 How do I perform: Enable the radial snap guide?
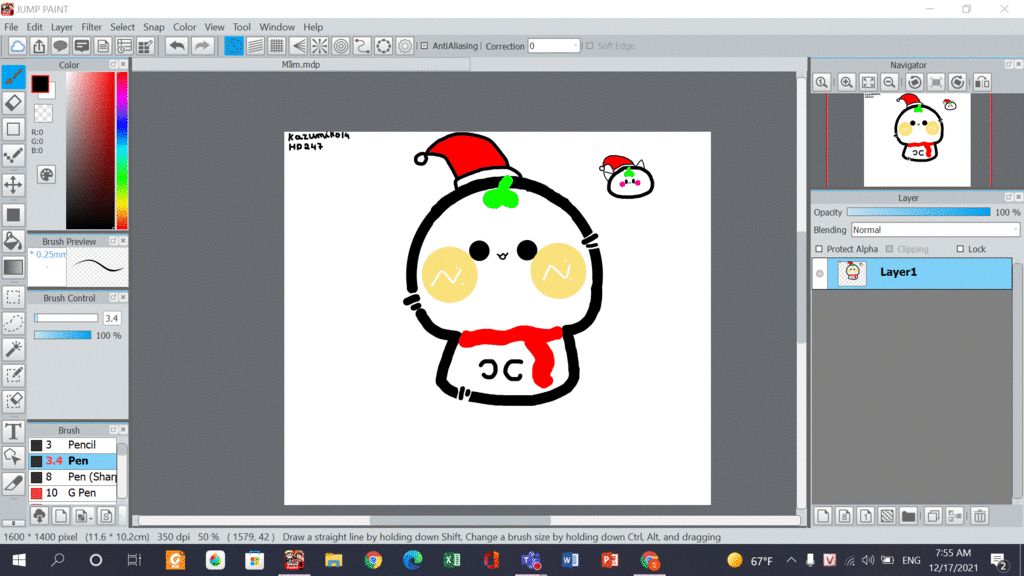tap(319, 46)
